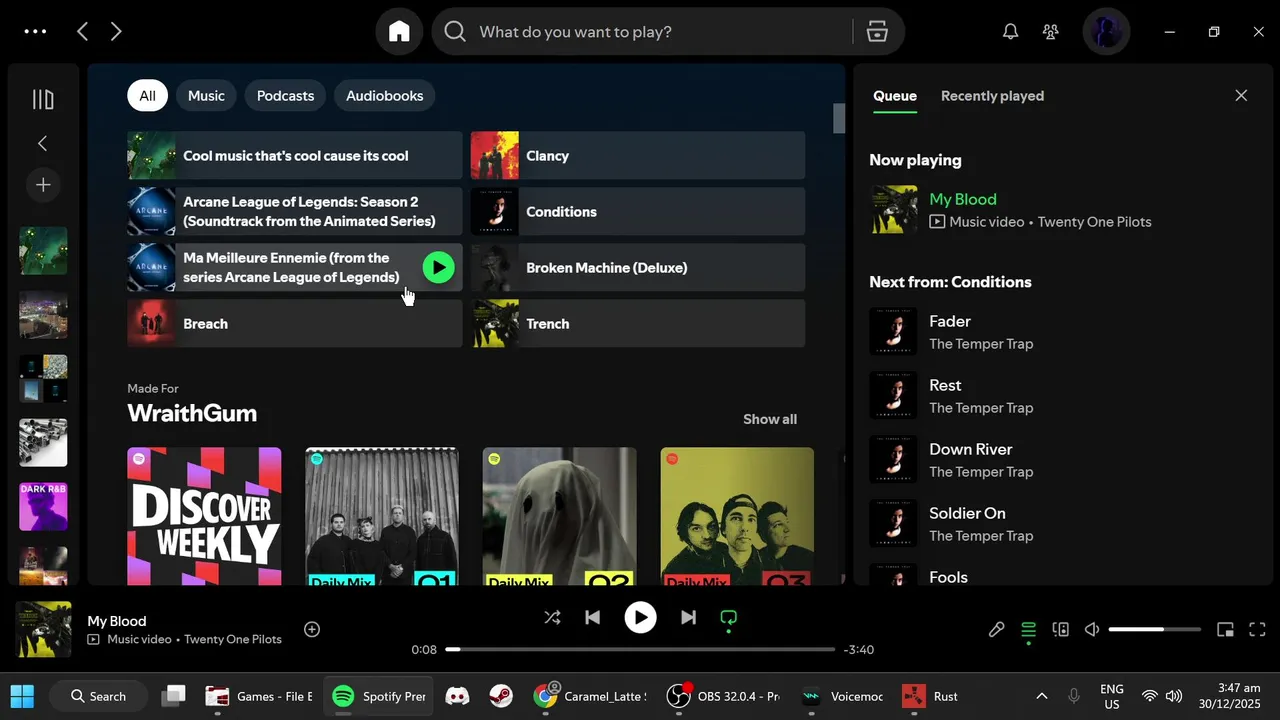This screenshot has width=1280, height=720.
Task: Toggle the repeat mode button
Action: [x=729, y=618]
